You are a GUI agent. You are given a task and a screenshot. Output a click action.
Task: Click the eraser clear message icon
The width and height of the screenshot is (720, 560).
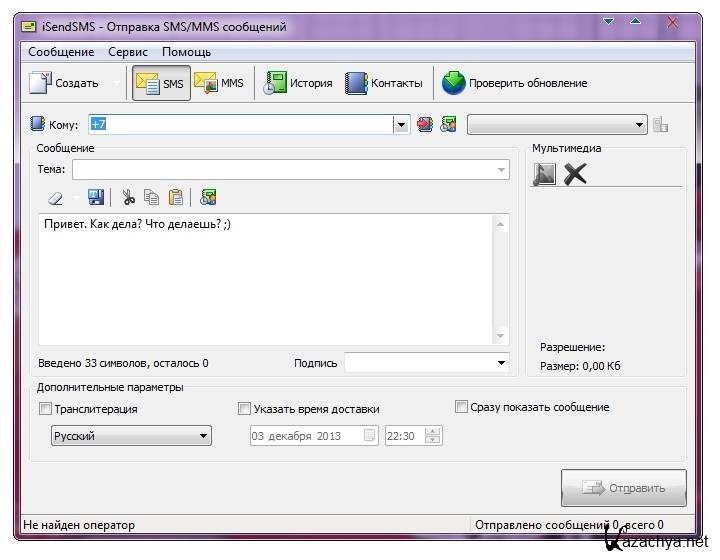click(56, 198)
